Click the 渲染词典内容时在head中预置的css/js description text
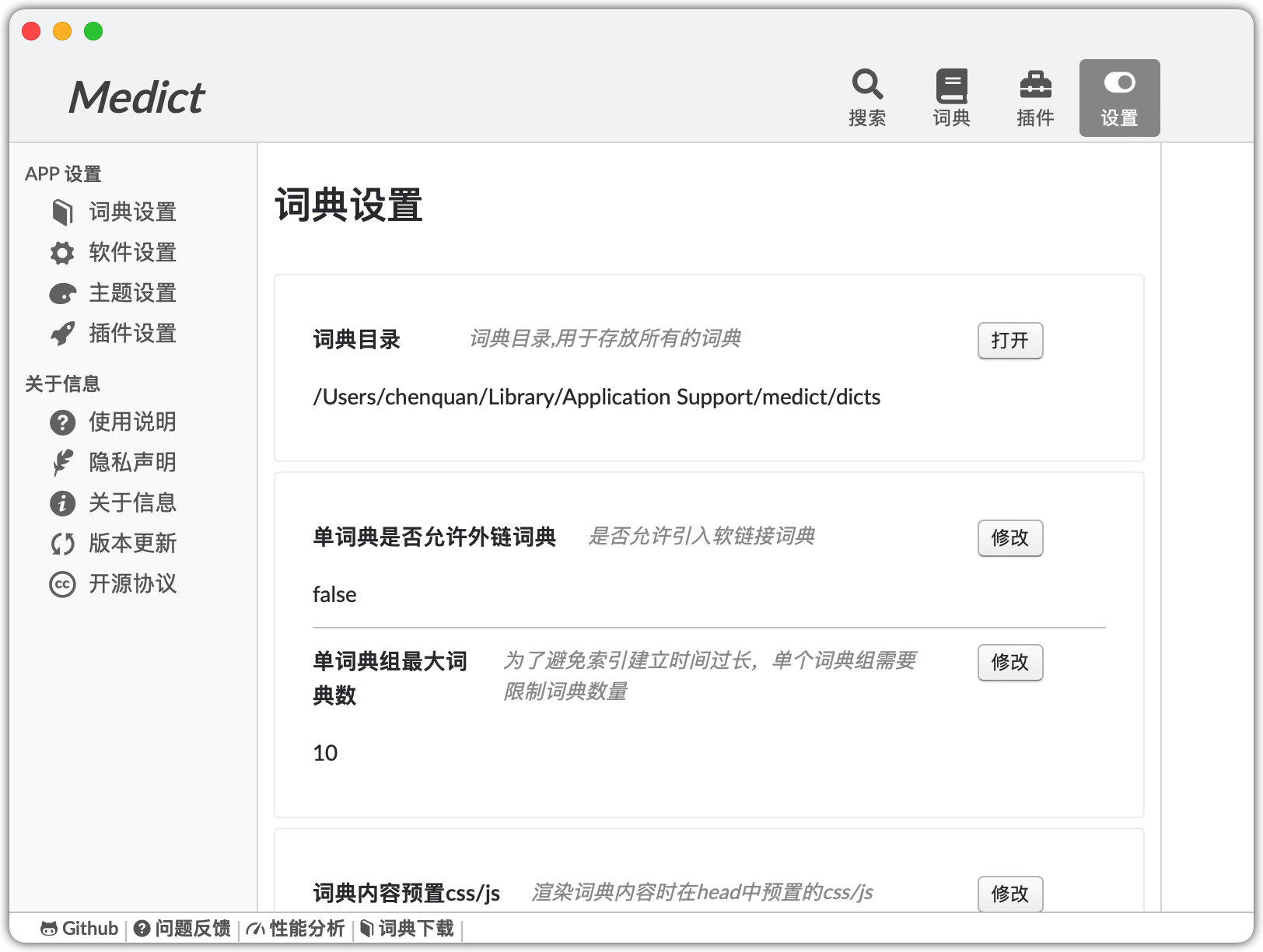 [x=701, y=892]
